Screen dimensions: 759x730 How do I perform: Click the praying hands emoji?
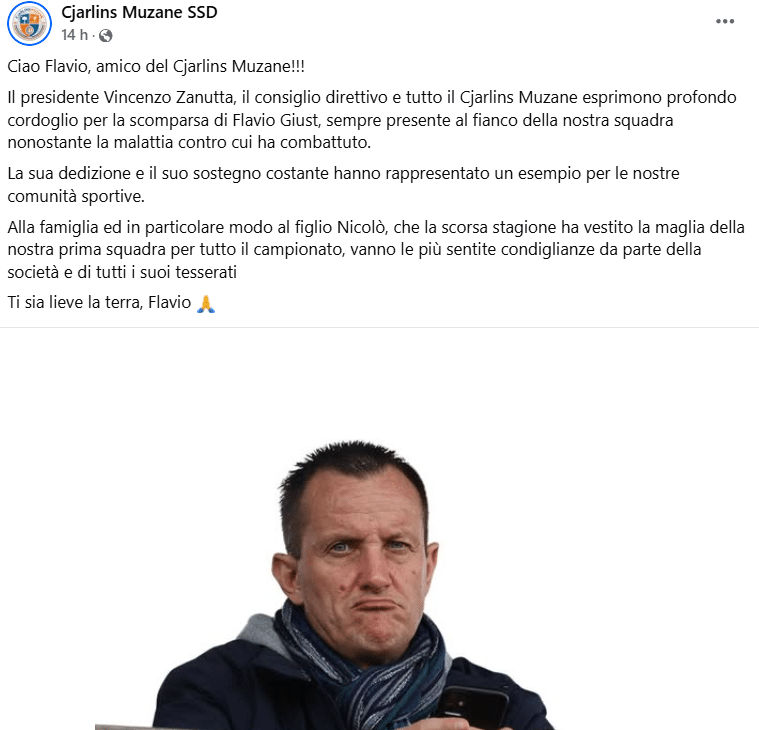click(x=206, y=304)
